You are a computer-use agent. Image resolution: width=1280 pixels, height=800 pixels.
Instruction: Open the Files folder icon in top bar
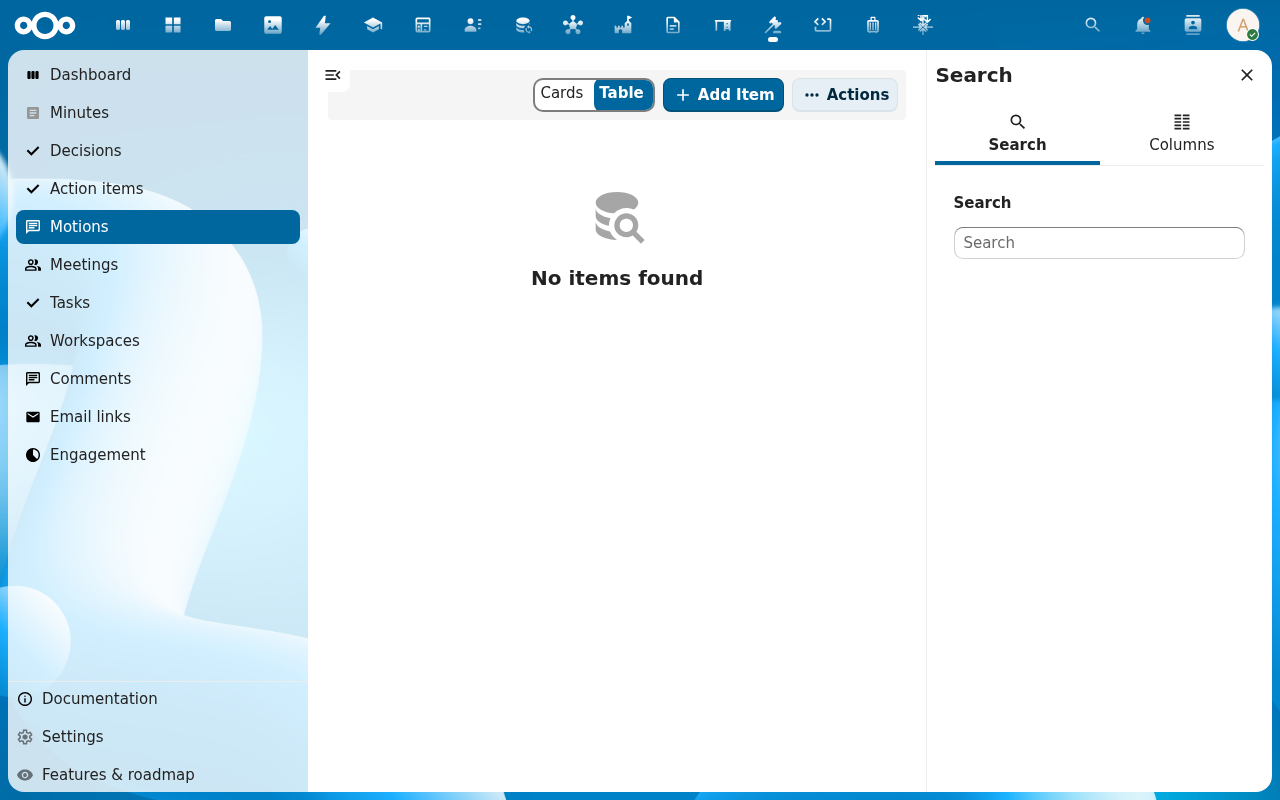223,25
